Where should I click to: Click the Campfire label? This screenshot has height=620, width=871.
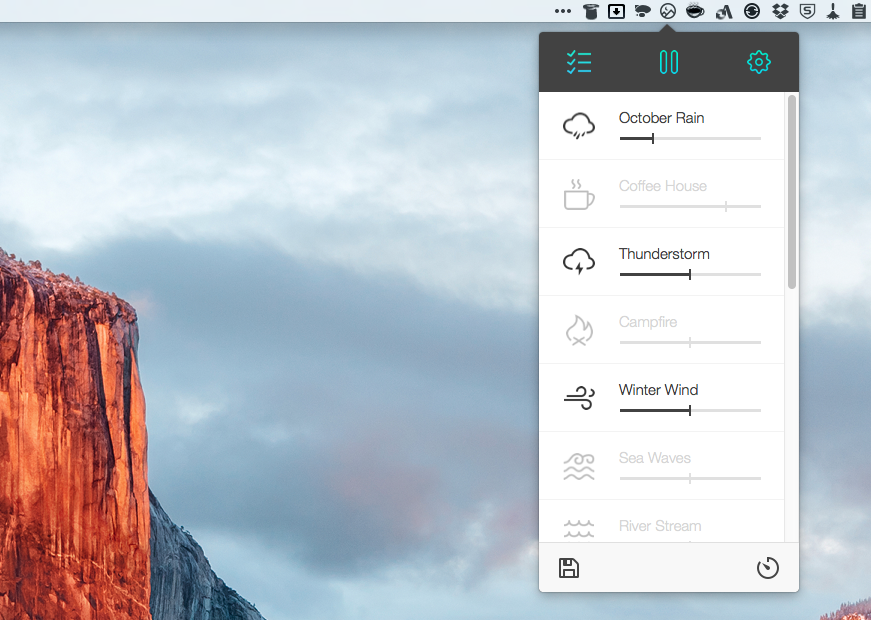[x=648, y=322]
